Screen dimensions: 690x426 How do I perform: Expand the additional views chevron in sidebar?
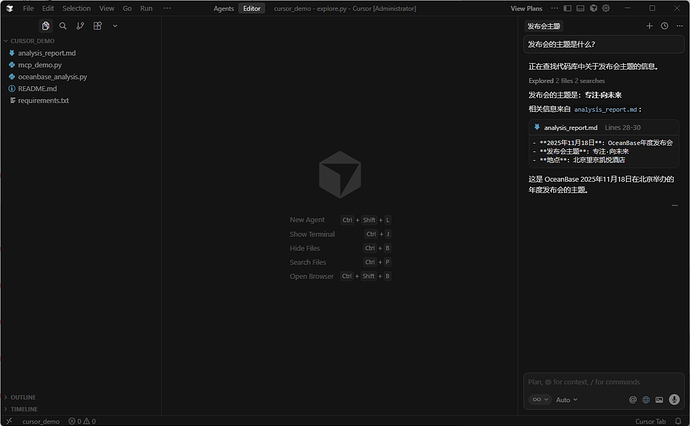tap(114, 26)
